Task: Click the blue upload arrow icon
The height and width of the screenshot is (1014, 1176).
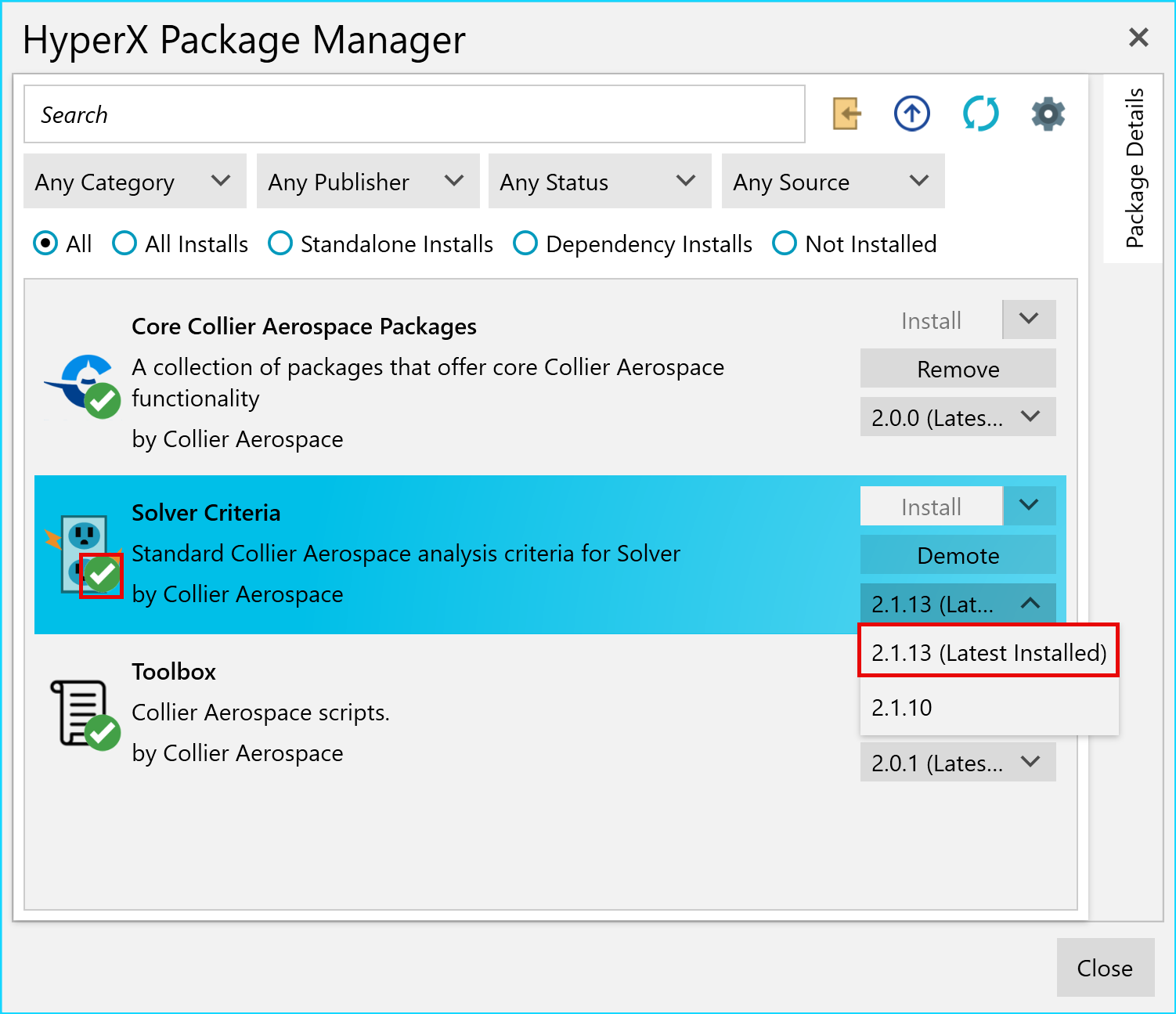Action: tap(912, 114)
